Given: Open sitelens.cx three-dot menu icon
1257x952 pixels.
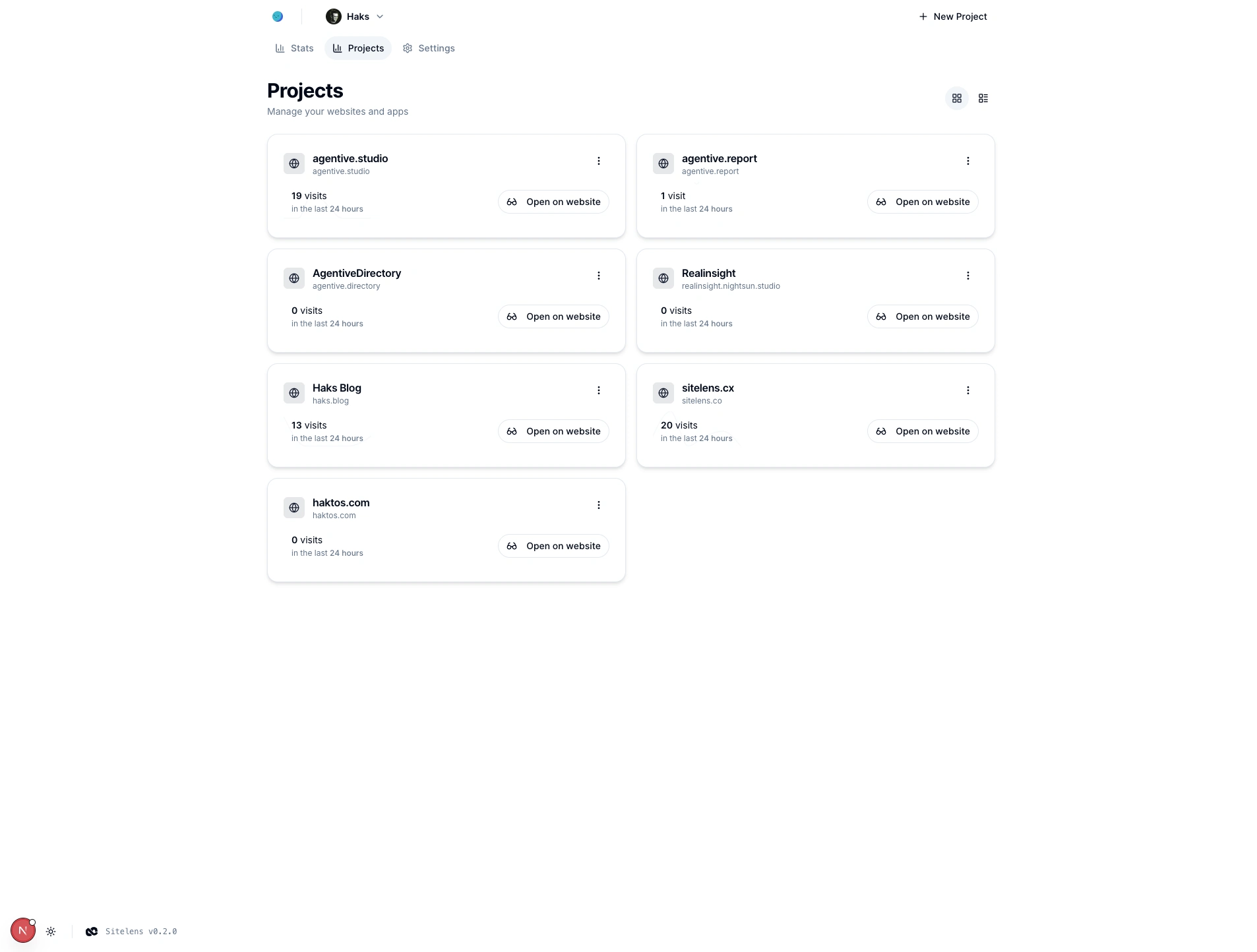Looking at the screenshot, I should pos(967,390).
